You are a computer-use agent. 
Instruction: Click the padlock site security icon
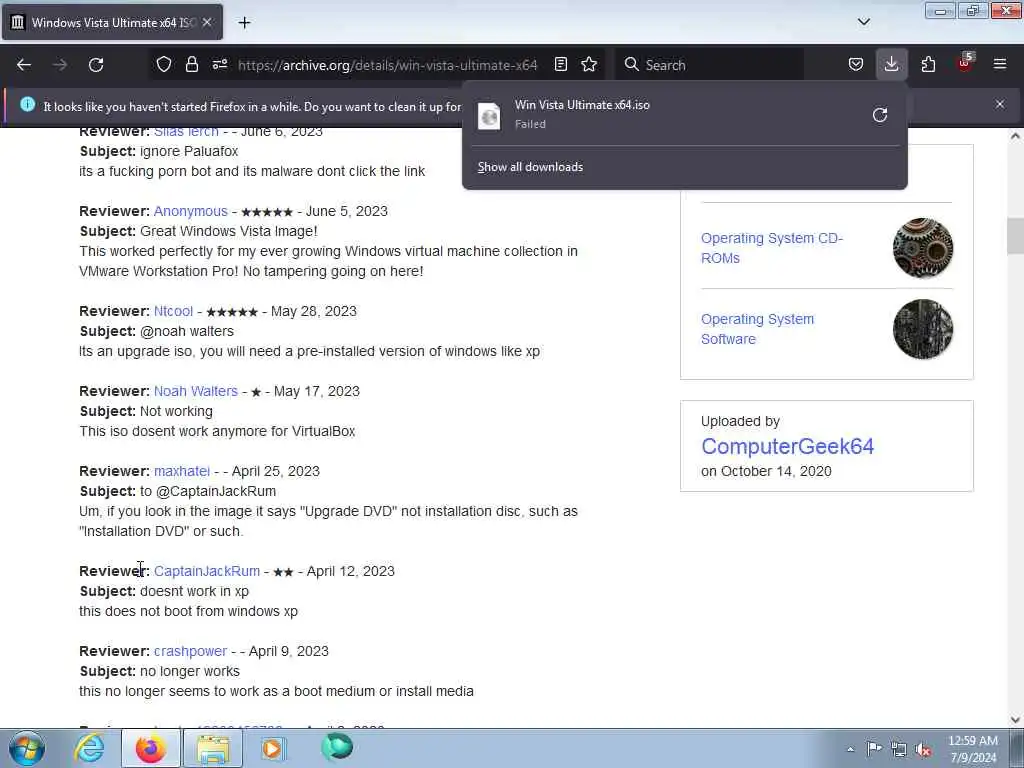coord(191,65)
